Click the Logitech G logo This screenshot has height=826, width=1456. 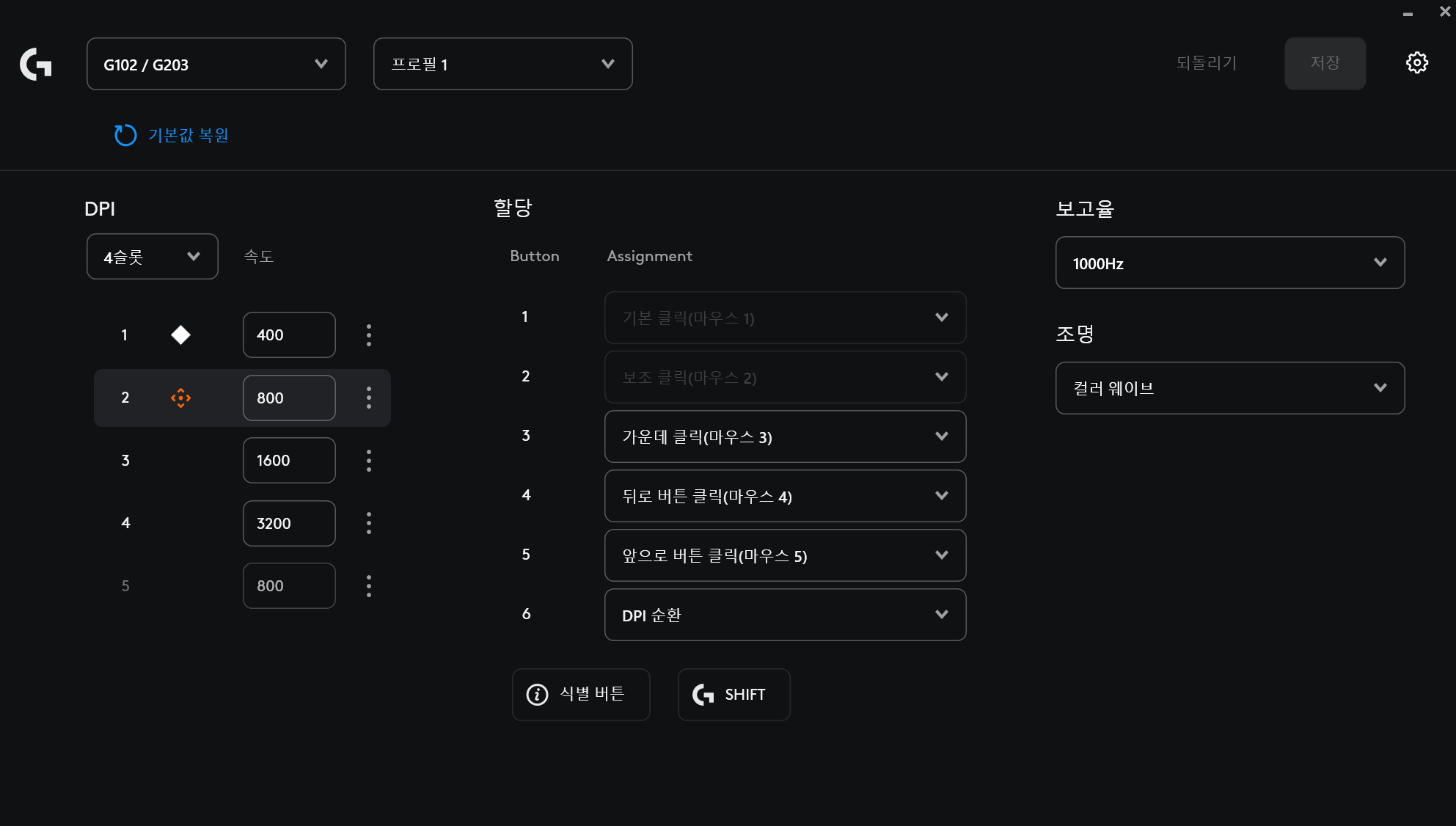click(x=35, y=65)
